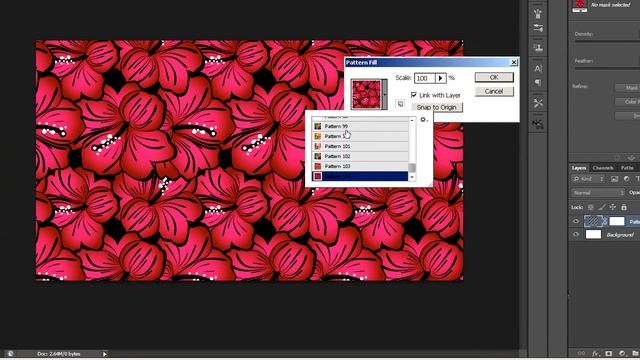Lock all padlock icon
Screen dimensions: 640x360
[x=624, y=207]
